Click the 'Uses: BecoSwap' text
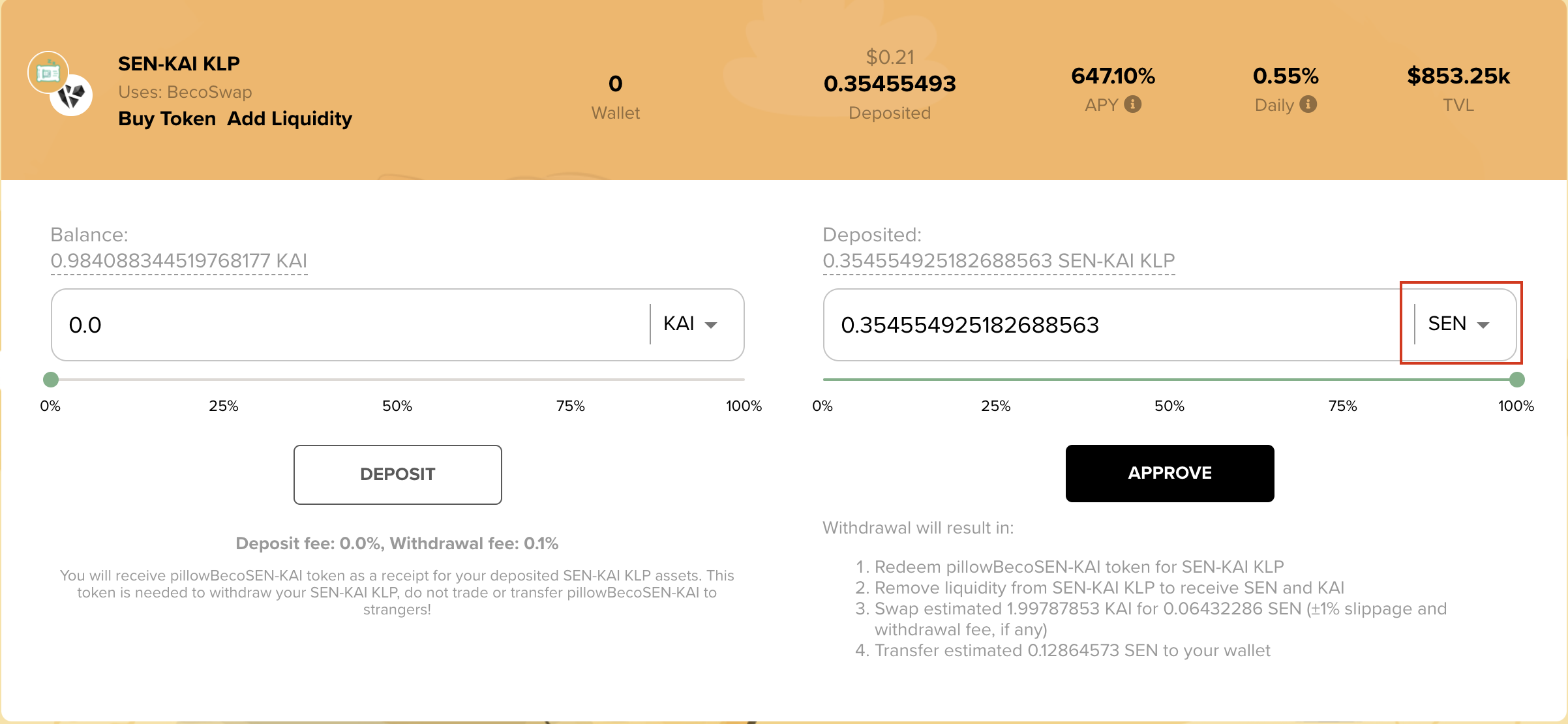This screenshot has height=724, width=1568. [185, 92]
